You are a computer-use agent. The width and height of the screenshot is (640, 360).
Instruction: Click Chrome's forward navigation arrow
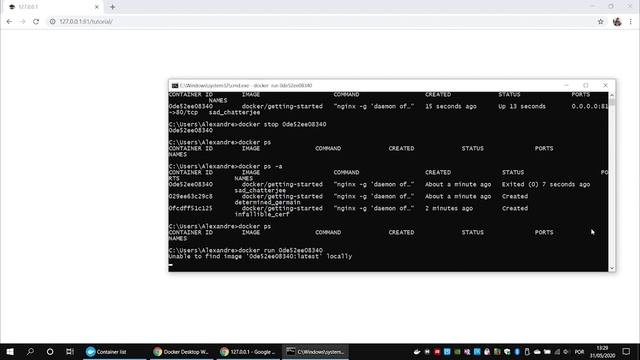[22, 22]
